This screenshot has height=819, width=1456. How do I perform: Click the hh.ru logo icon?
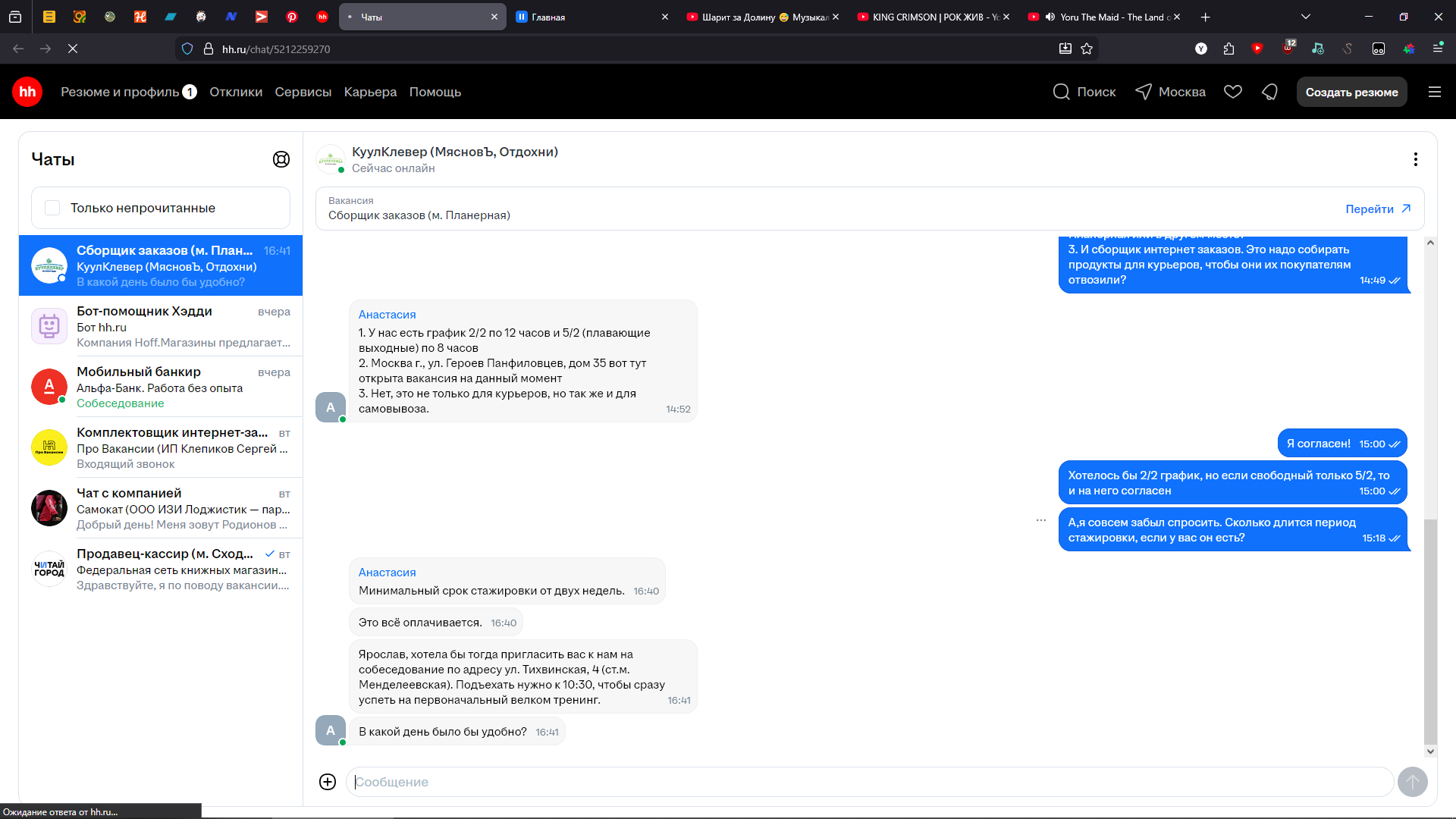pos(27,92)
